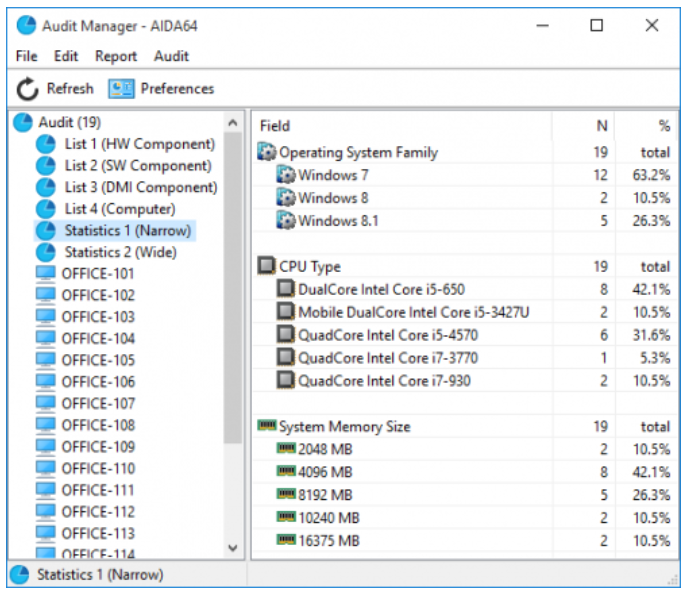The width and height of the screenshot is (689, 603).
Task: Select computer OFFICE-110
Action: (98, 469)
